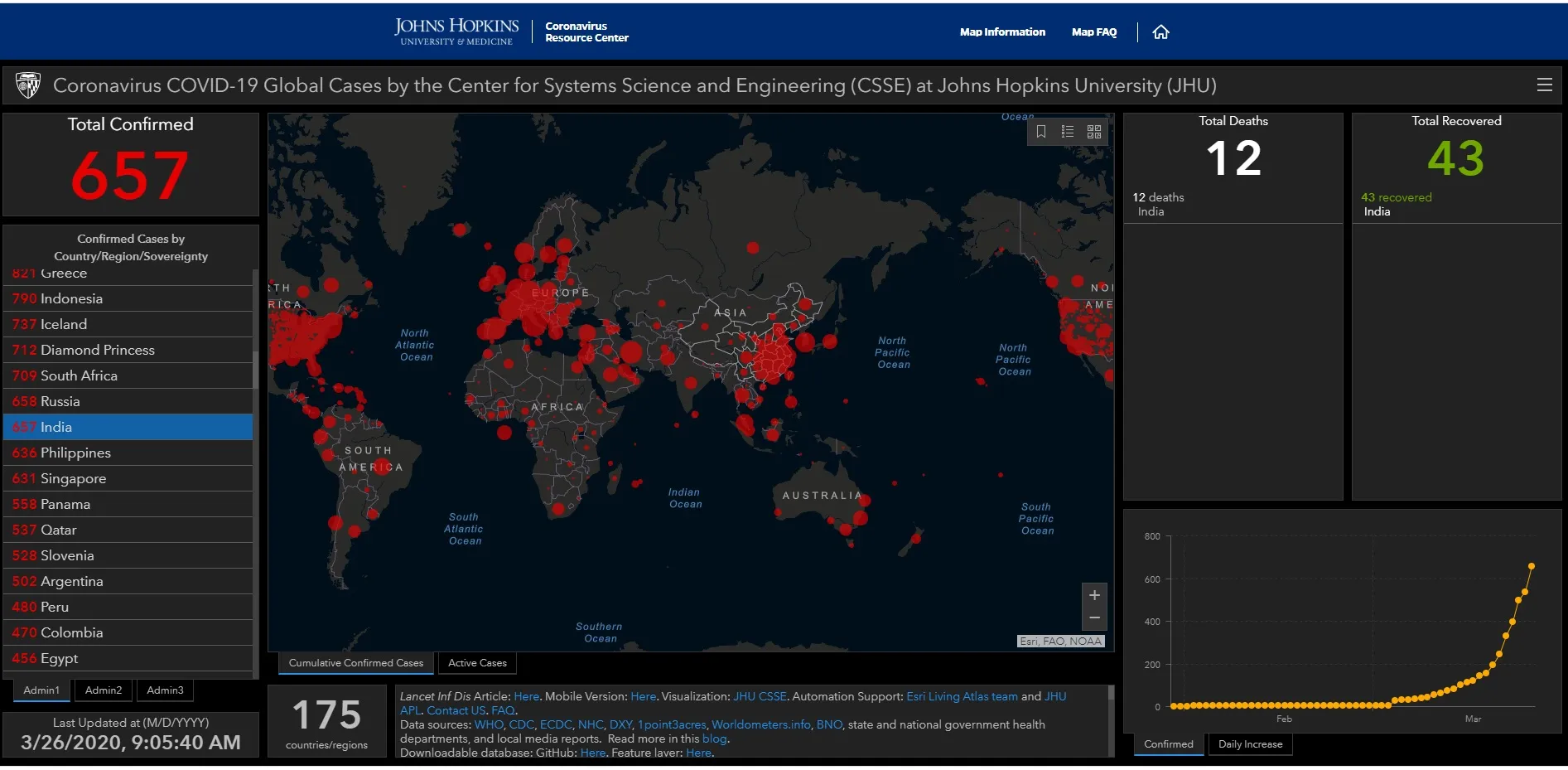This screenshot has height=770, width=1568.
Task: Open Map FAQ in header
Action: coord(1094,32)
